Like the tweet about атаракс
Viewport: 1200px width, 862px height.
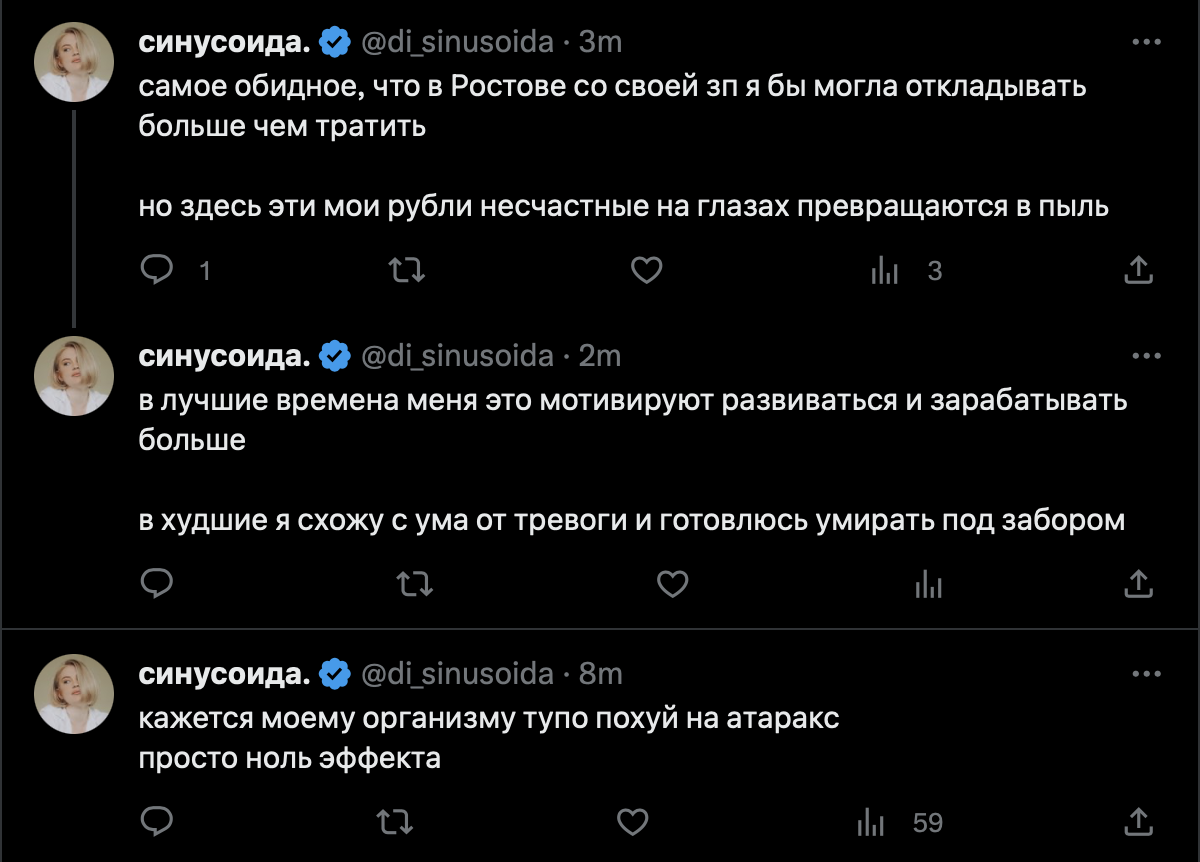pyautogui.click(x=632, y=823)
